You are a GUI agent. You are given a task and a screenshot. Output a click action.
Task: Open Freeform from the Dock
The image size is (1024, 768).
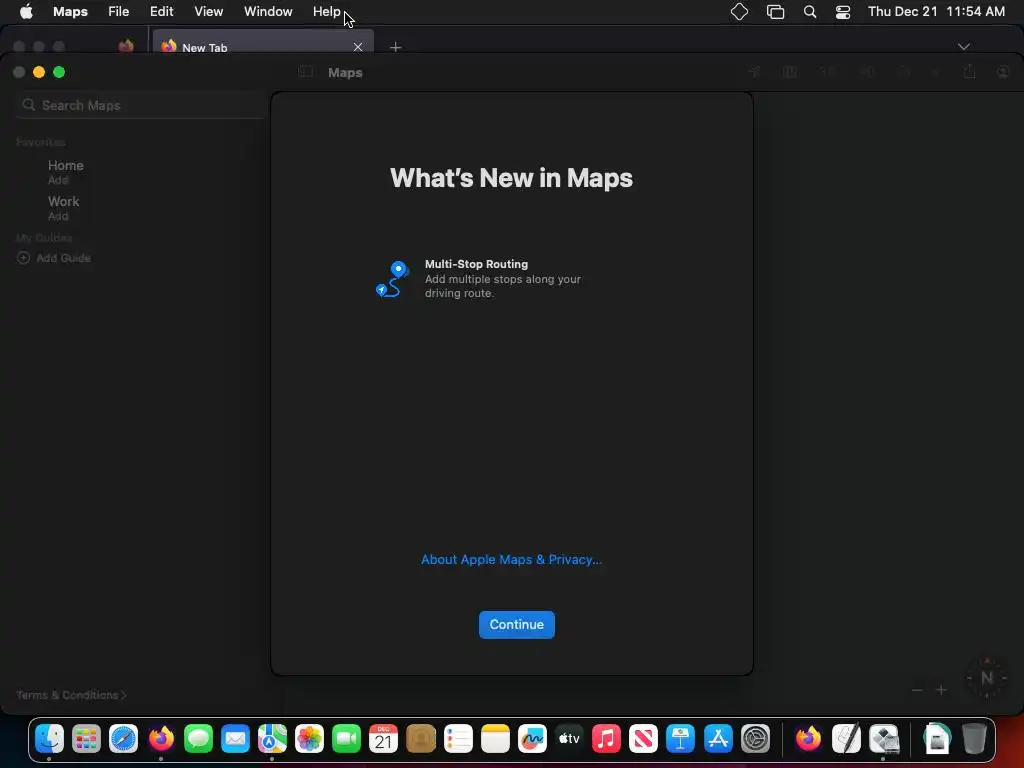532,739
